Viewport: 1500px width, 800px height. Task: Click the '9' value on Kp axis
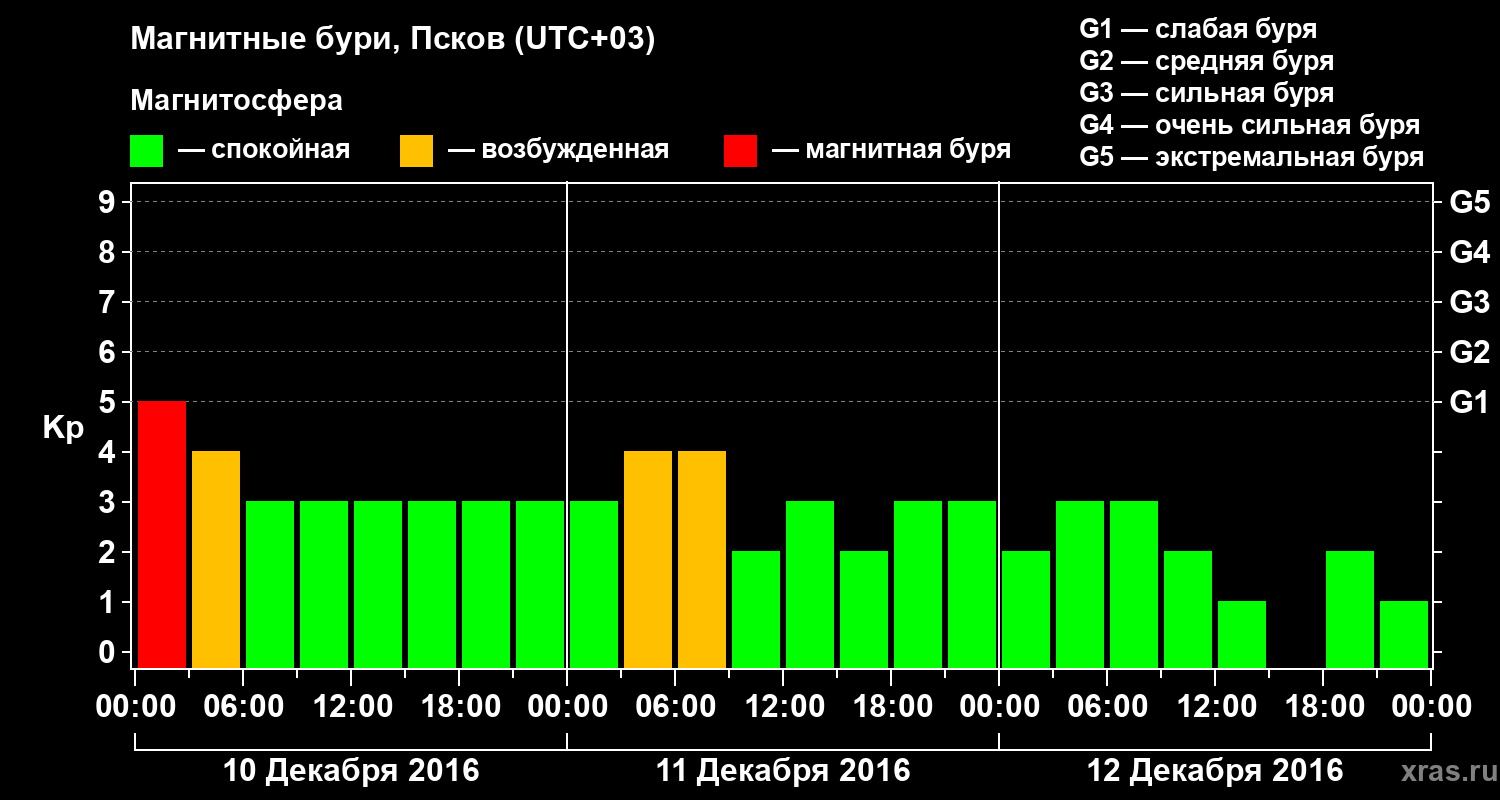pos(109,202)
